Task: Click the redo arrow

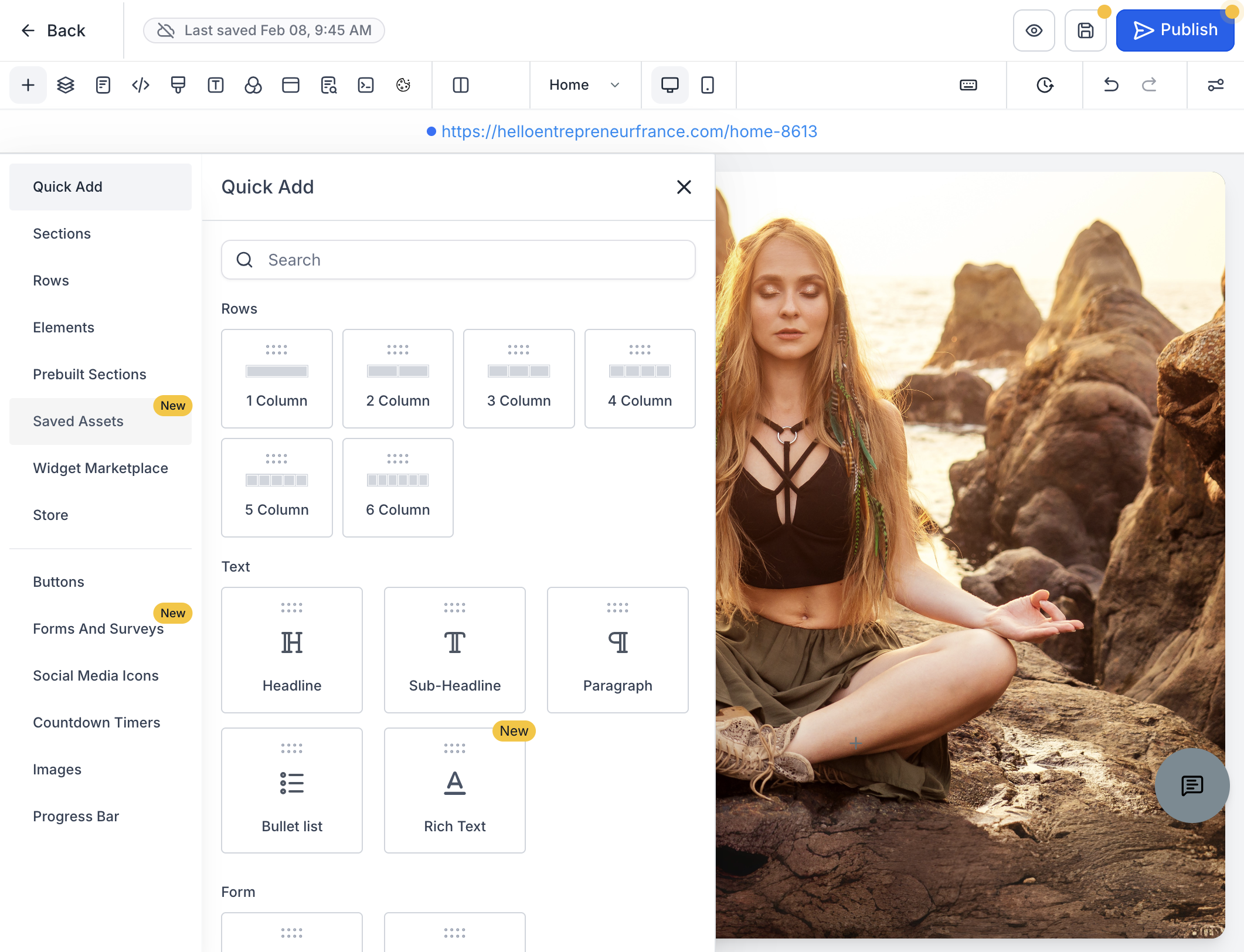Action: click(1149, 85)
